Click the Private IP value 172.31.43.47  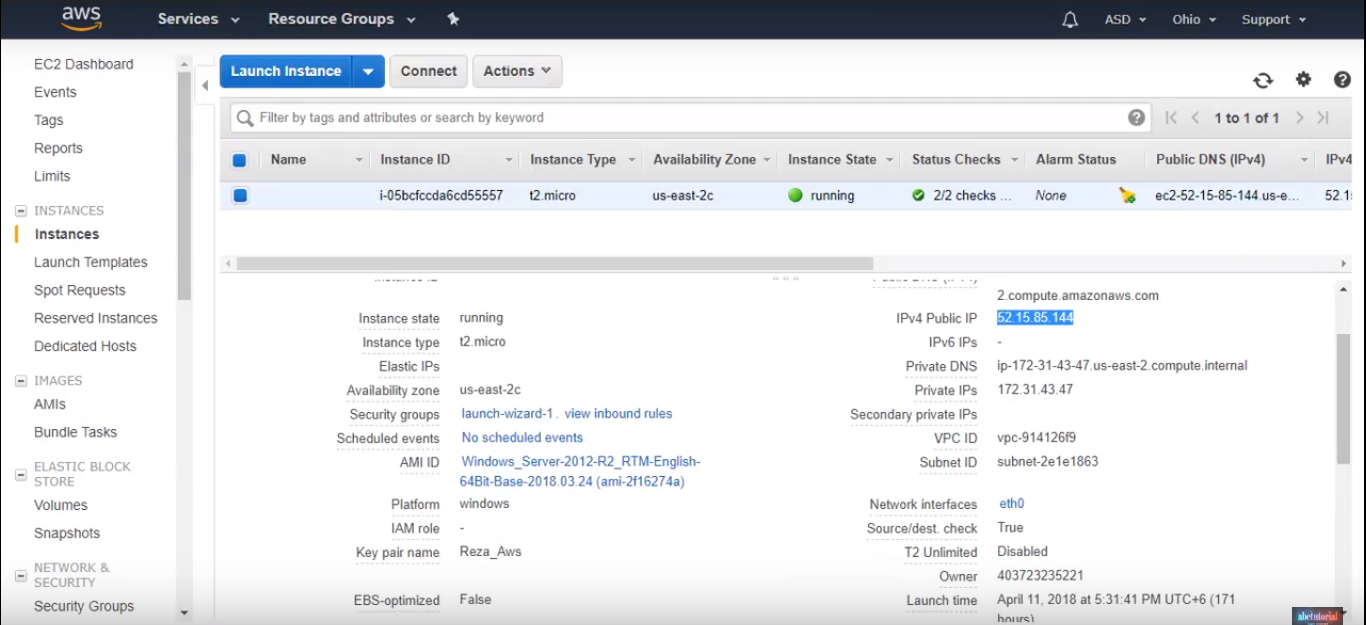[1035, 390]
